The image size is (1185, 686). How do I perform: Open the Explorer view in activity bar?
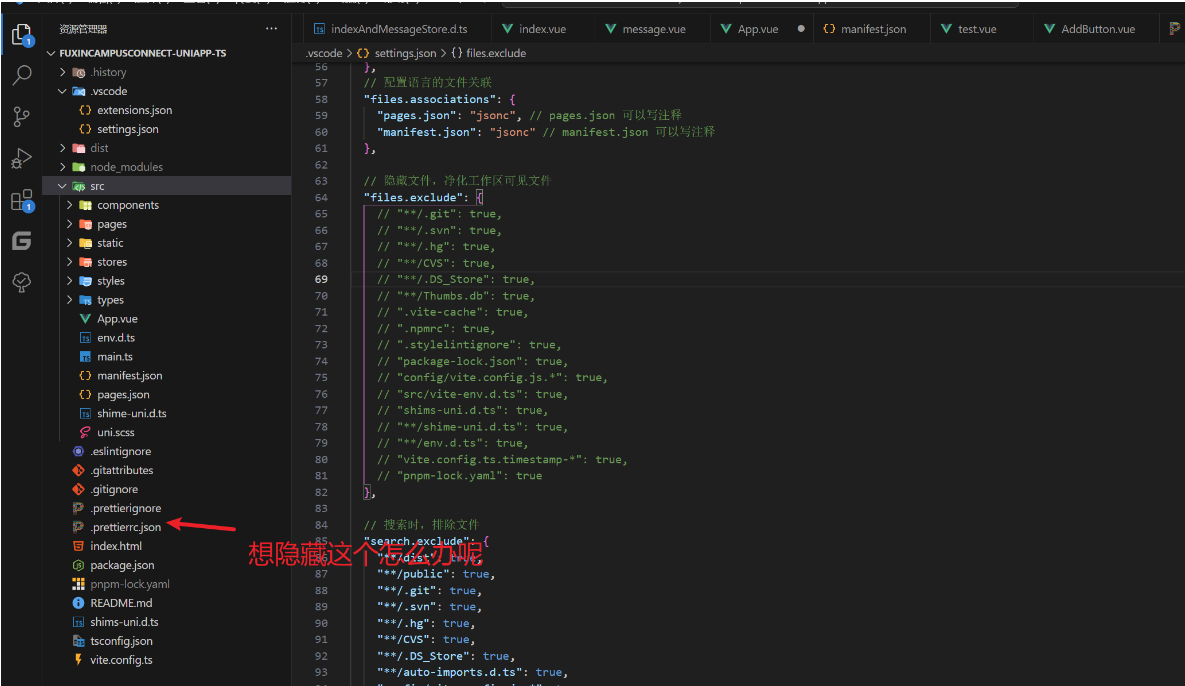[22, 35]
